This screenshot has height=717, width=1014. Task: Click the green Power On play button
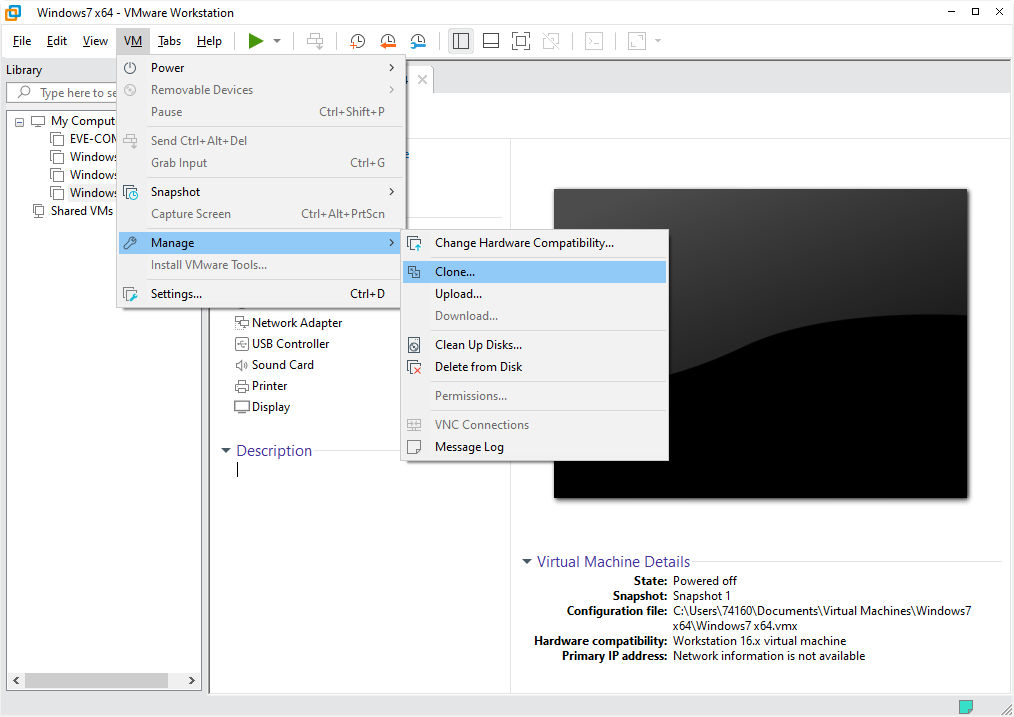coord(256,41)
